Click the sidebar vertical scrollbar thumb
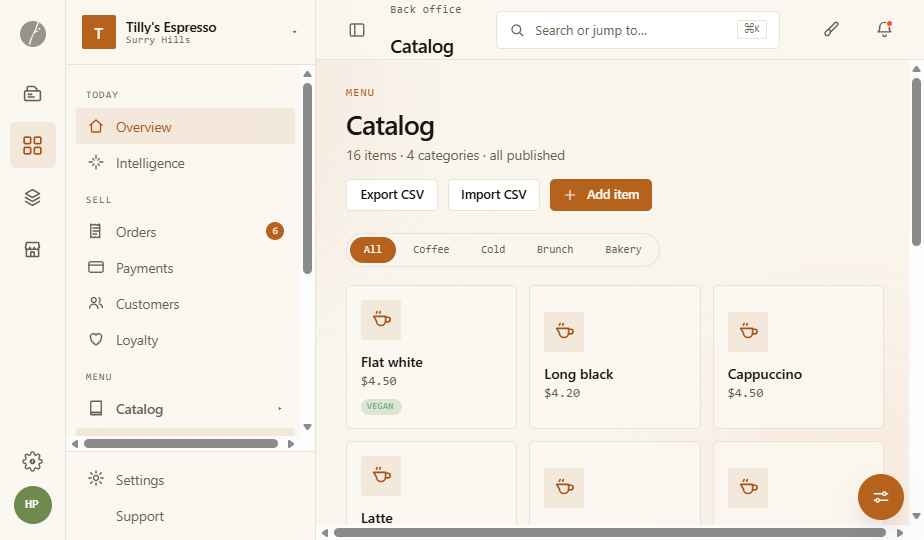Viewport: 924px width, 540px height. click(x=307, y=178)
